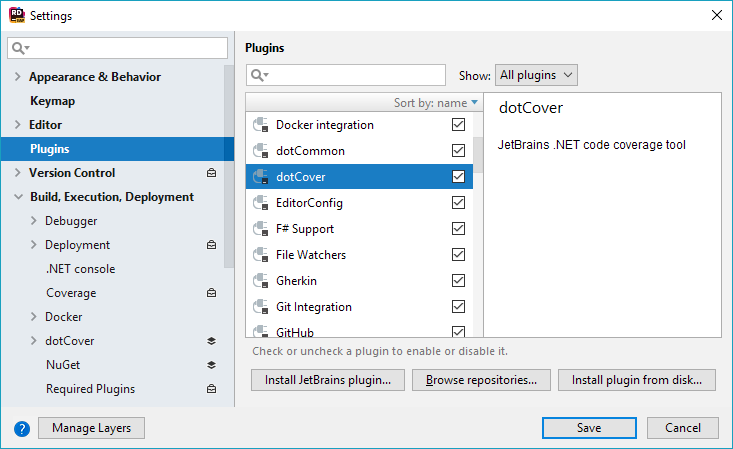Toggle the File Watchers checkbox
The width and height of the screenshot is (733, 449).
[458, 254]
